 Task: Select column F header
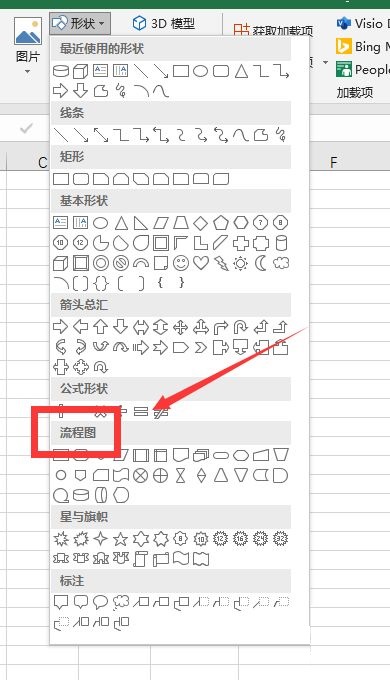pos(334,163)
